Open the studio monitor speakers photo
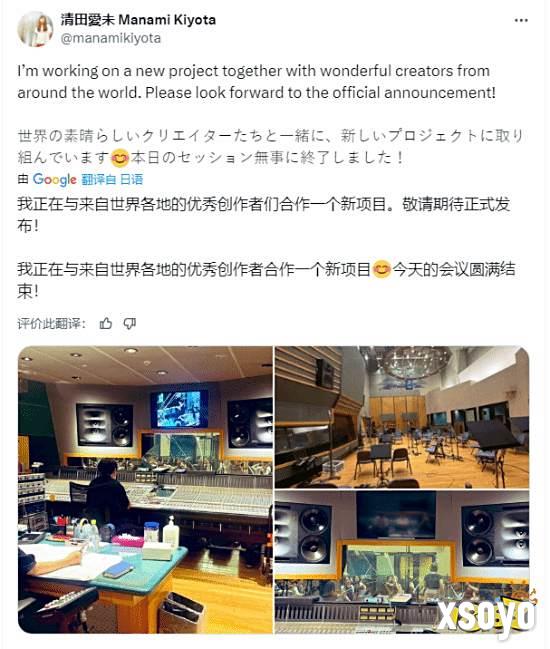The width and height of the screenshot is (550, 649). pyautogui.click(x=402, y=562)
